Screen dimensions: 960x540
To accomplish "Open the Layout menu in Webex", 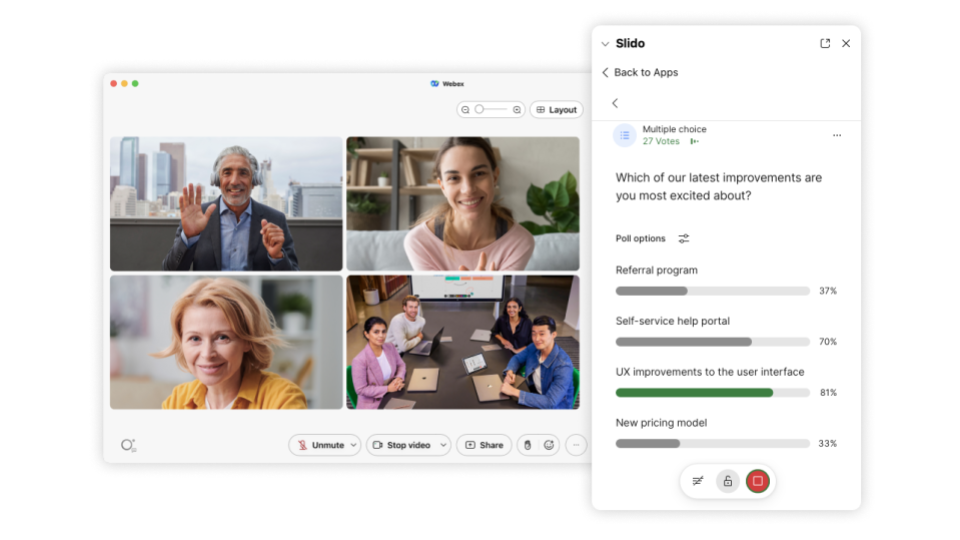I will [x=557, y=110].
